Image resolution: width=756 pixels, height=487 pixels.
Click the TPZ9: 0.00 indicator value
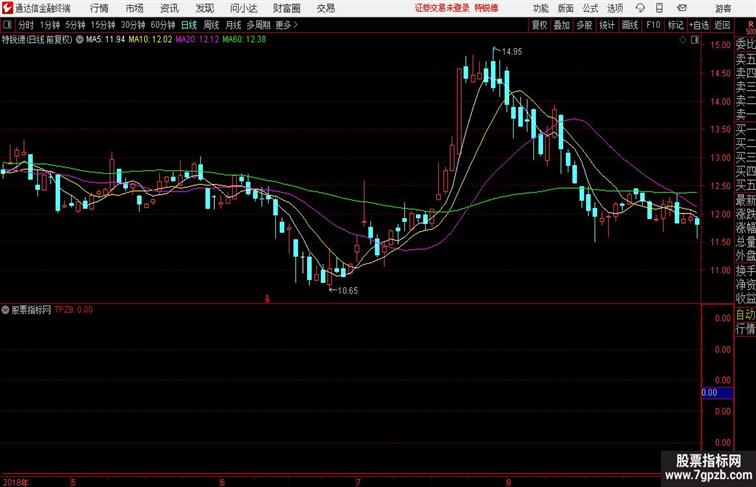tap(73, 310)
